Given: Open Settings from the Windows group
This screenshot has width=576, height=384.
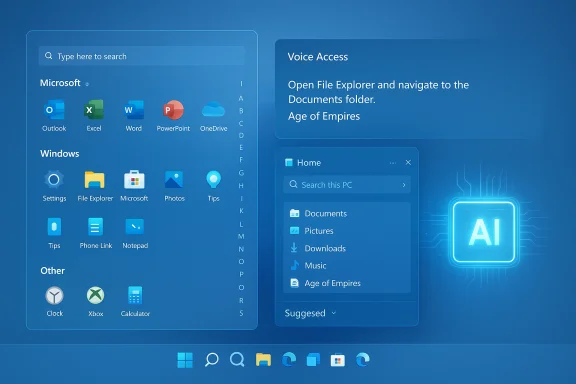Looking at the screenshot, I should point(54,186).
